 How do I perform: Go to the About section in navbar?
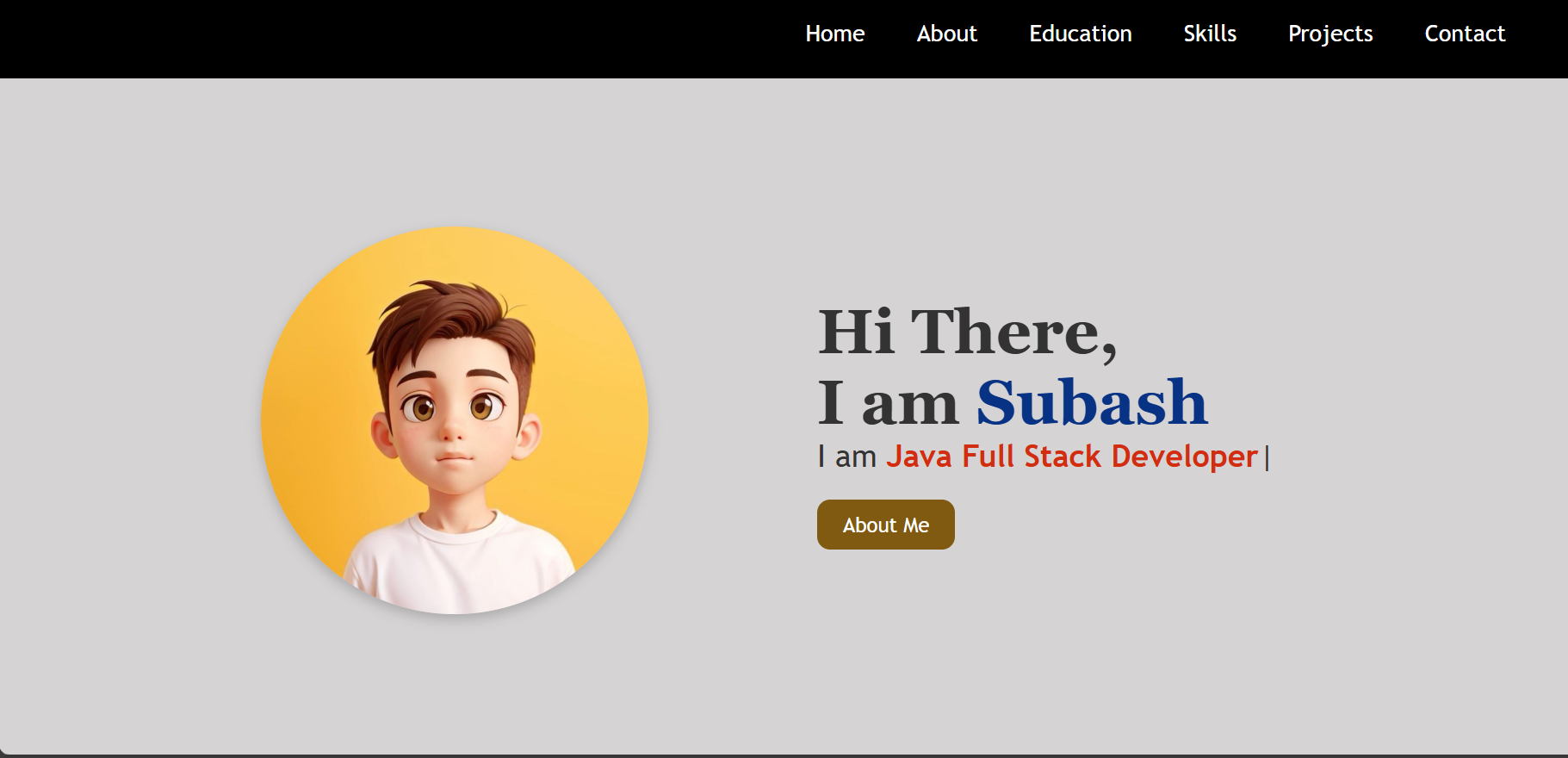point(946,34)
